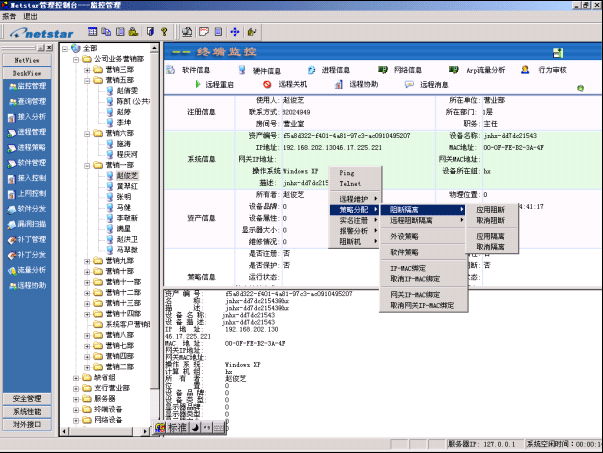Screen dimensions: 603x453
Task: Collapse the 营销六部 folder node
Action: pos(87,134)
